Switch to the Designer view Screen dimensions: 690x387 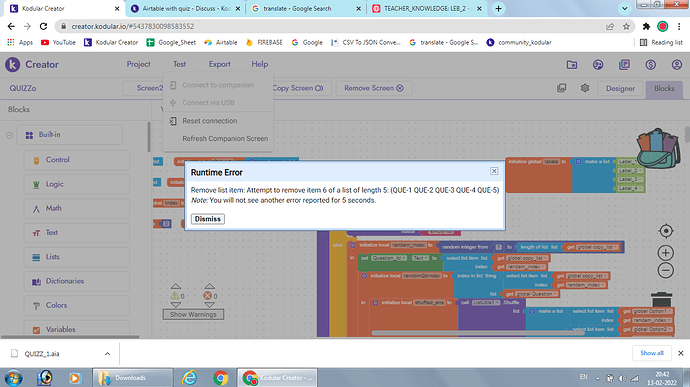click(x=620, y=88)
